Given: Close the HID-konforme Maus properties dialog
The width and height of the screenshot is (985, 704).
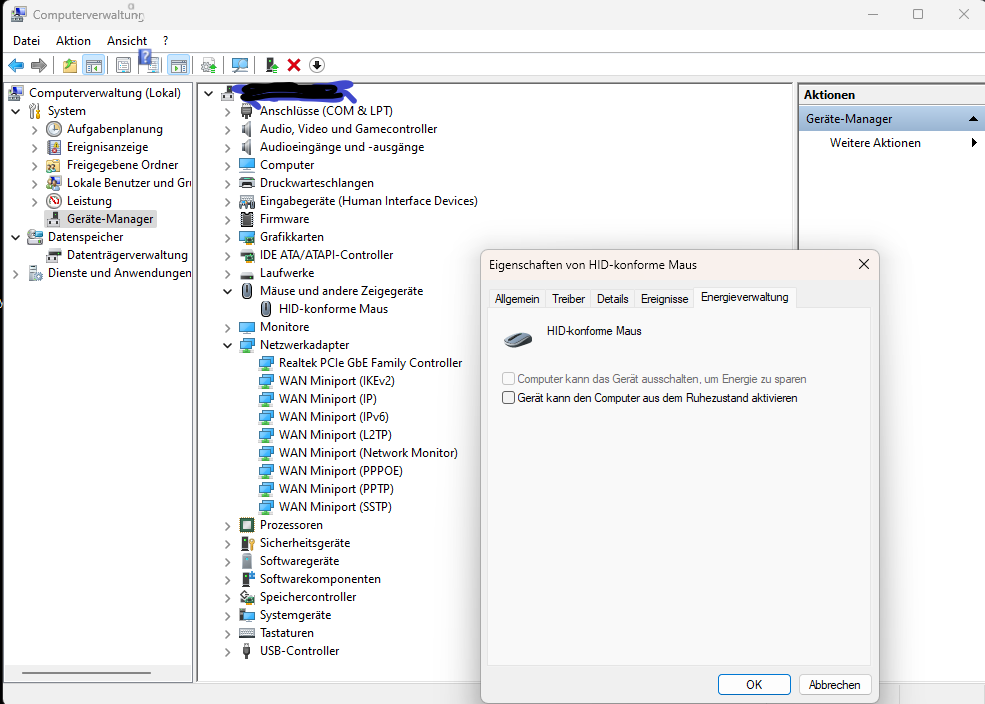Looking at the screenshot, I should point(864,264).
